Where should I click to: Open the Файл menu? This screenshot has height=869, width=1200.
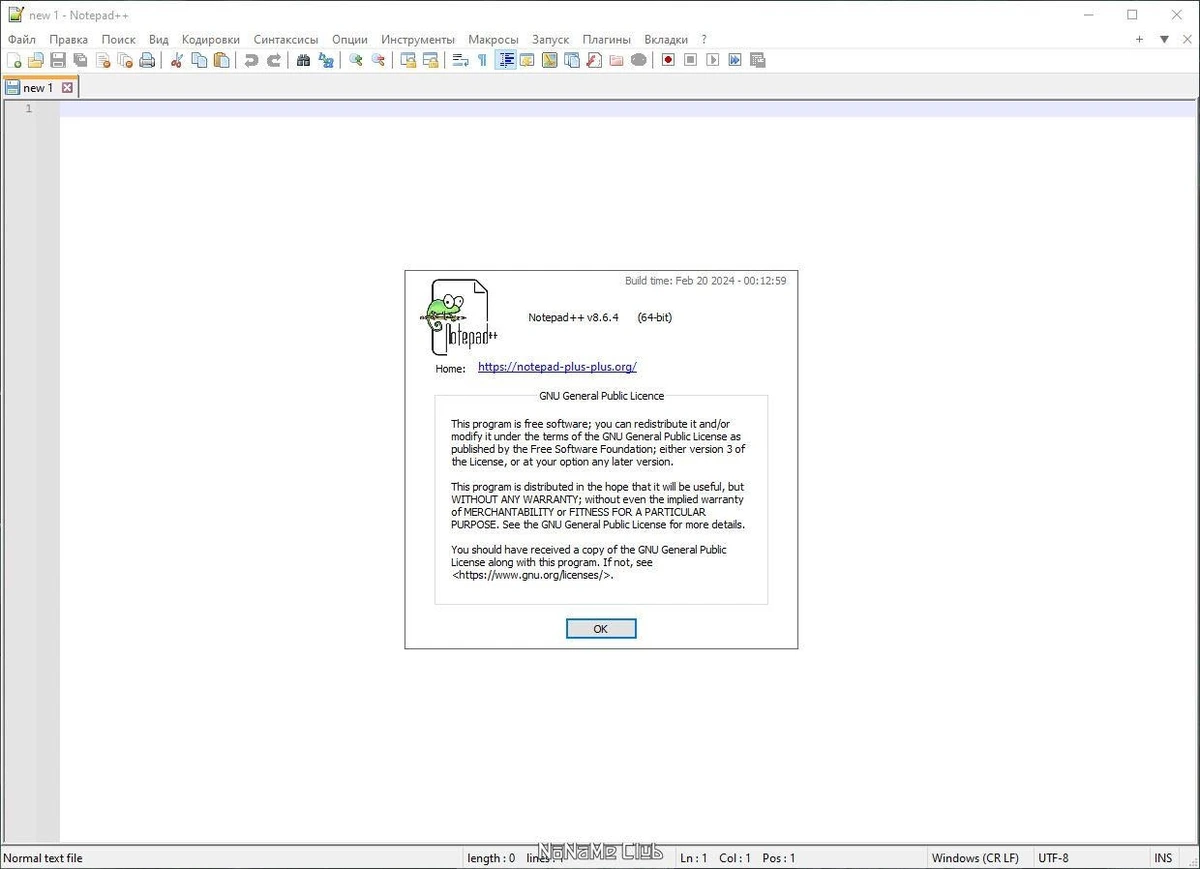21,39
